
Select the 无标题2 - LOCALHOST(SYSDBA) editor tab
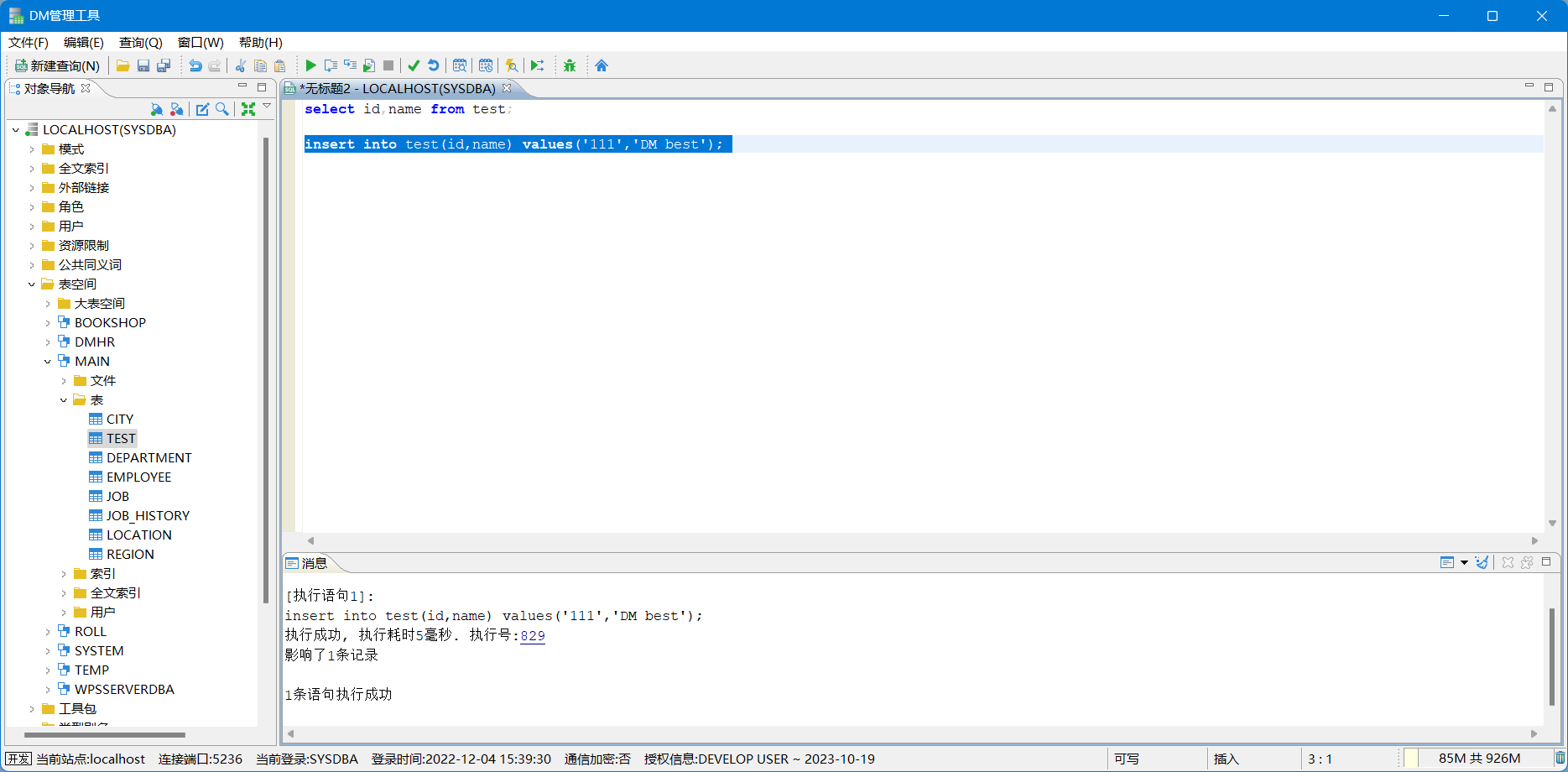point(397,88)
